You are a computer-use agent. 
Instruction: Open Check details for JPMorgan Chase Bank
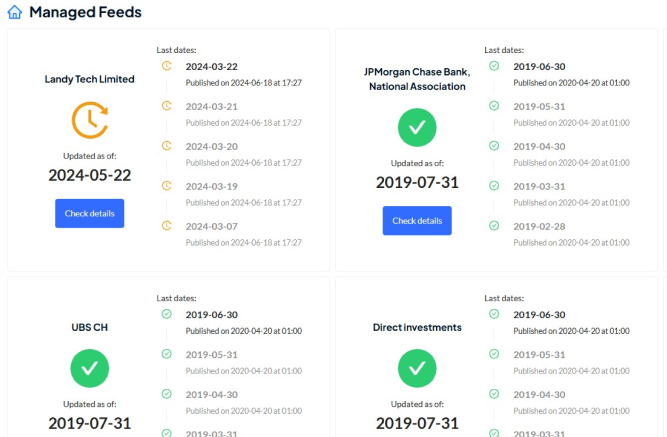(x=417, y=220)
